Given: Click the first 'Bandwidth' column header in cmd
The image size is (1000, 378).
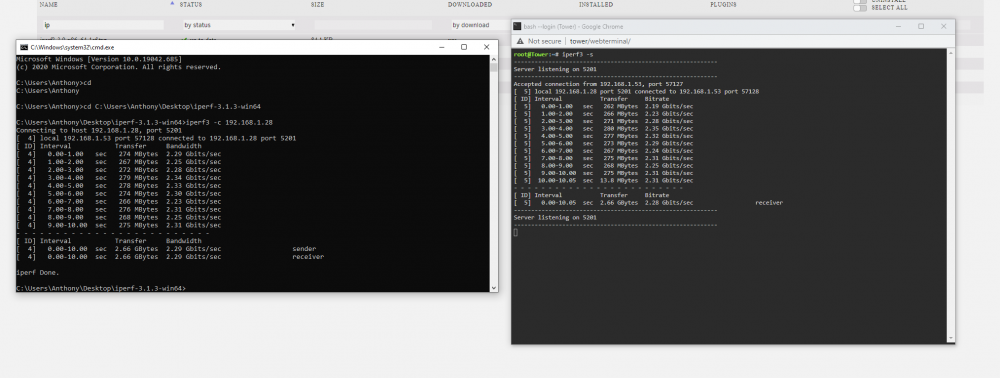Looking at the screenshot, I should tap(184, 146).
